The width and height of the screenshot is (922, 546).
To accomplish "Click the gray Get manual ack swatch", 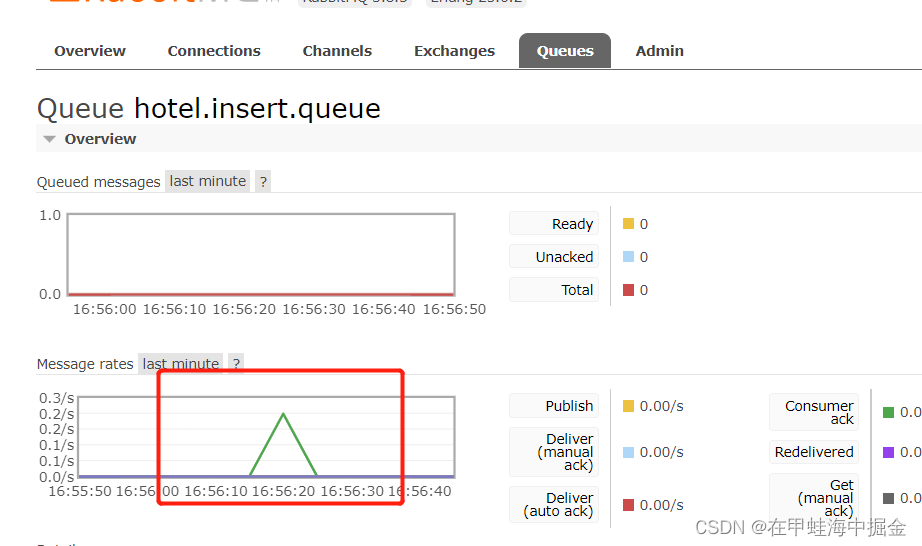I will [x=888, y=498].
